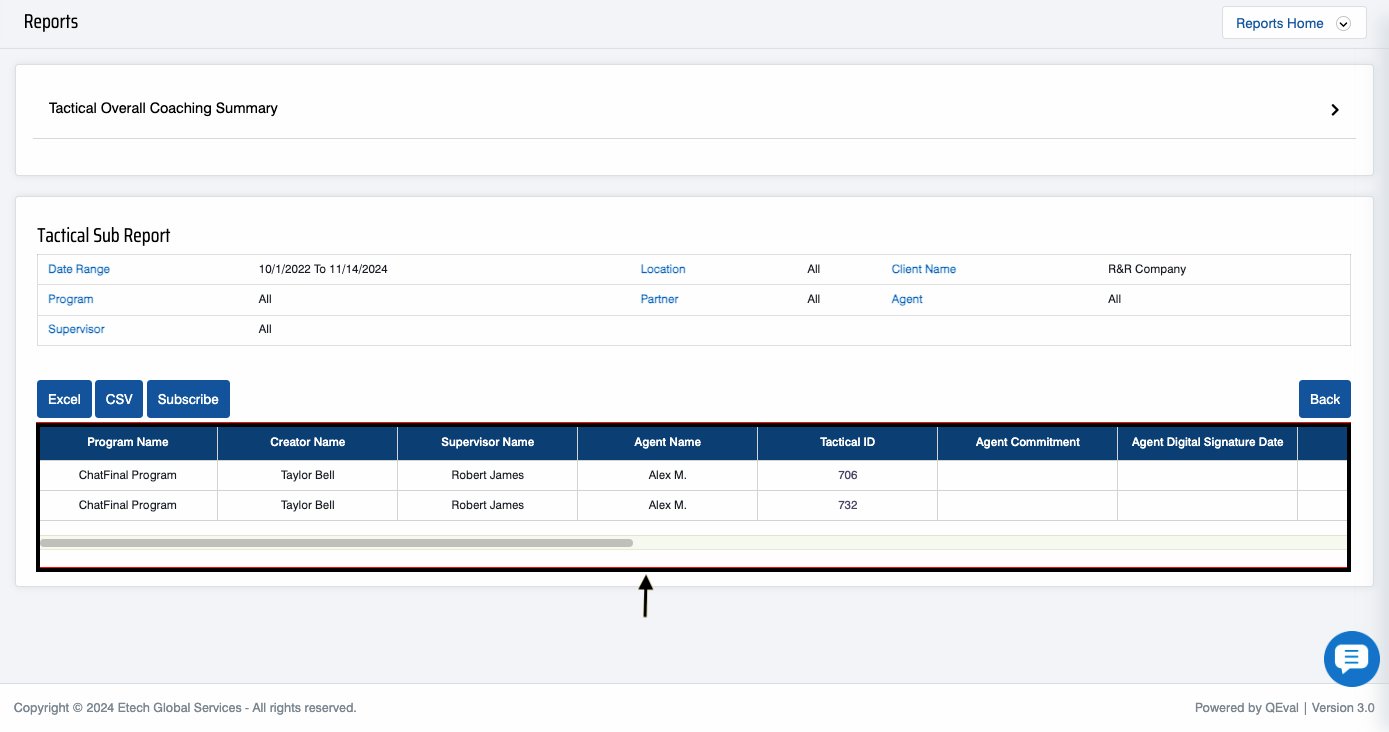Export the report using the Excel button
1389x732 pixels.
tap(64, 399)
